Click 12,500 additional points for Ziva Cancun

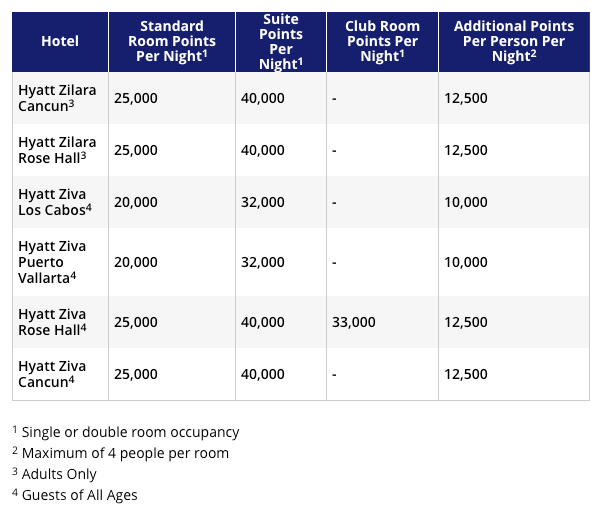point(466,374)
